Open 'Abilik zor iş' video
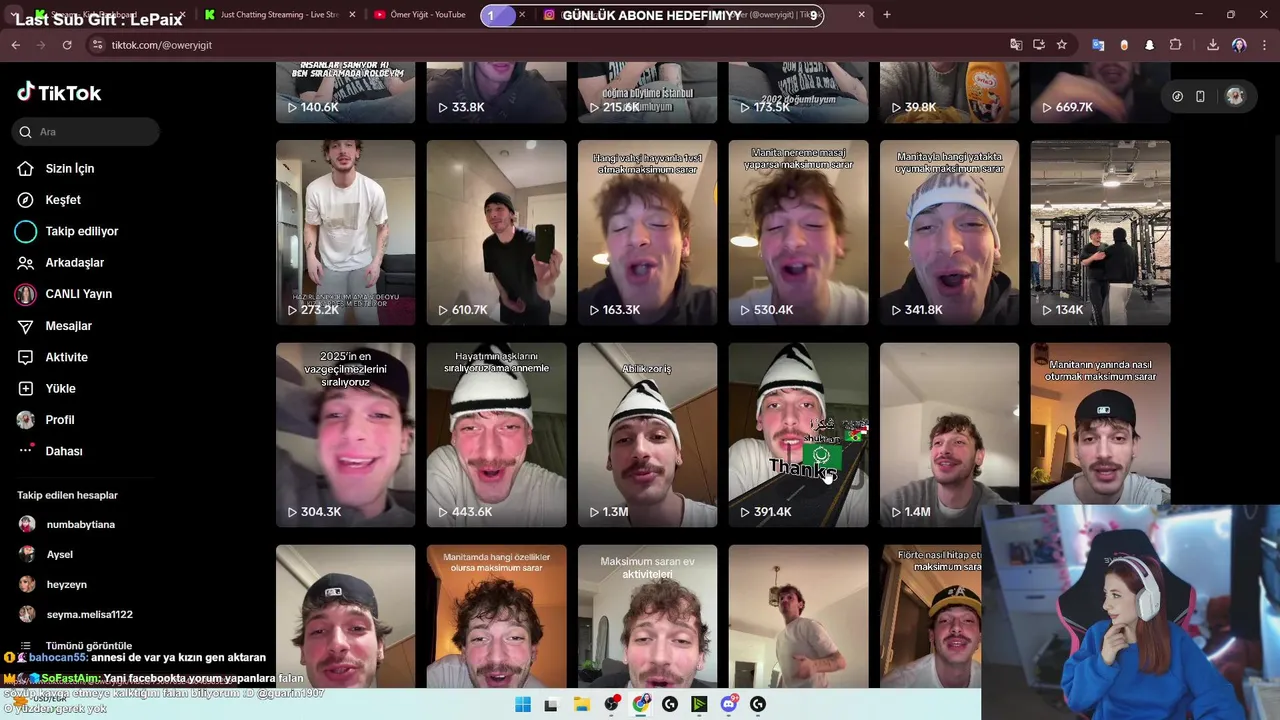 [x=647, y=435]
